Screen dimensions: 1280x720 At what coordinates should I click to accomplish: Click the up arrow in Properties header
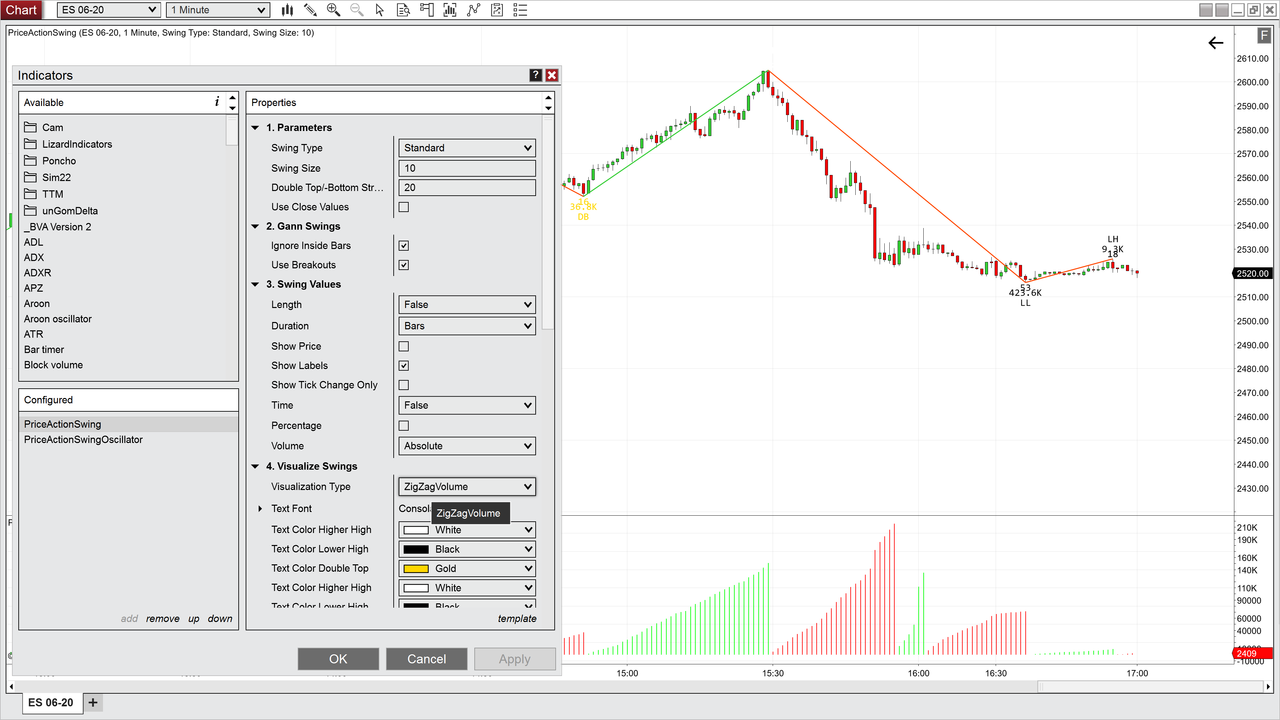(548, 98)
